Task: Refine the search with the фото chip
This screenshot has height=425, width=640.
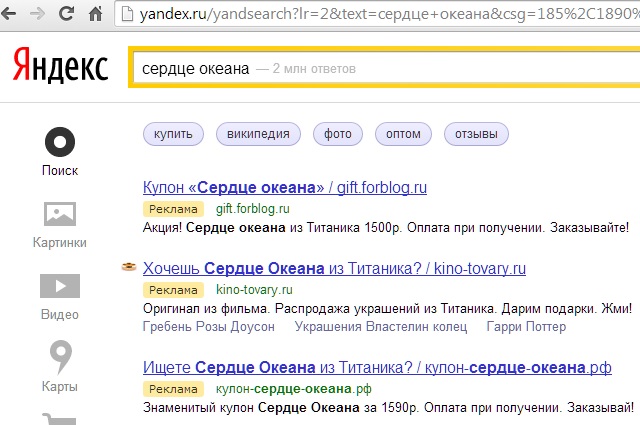Action: click(x=338, y=134)
